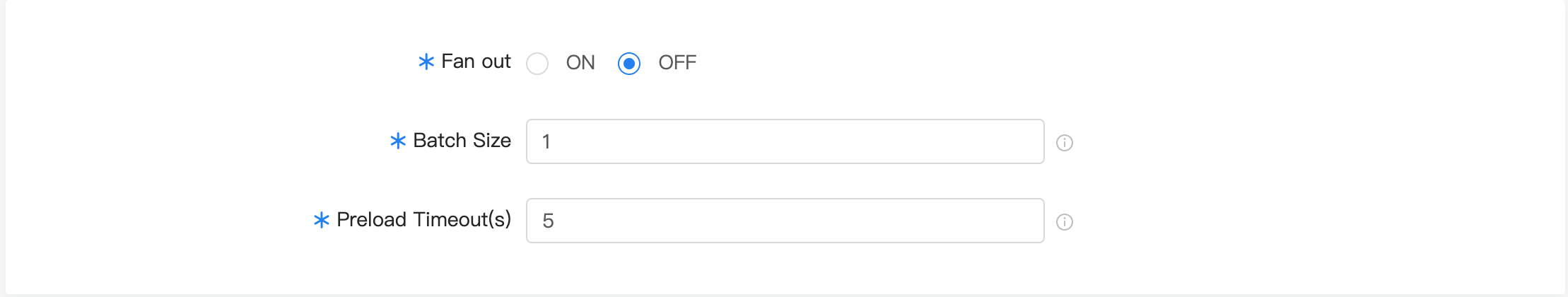Screen dimensions: 1568x297
Task: Click the OFF label text
Action: point(677,63)
